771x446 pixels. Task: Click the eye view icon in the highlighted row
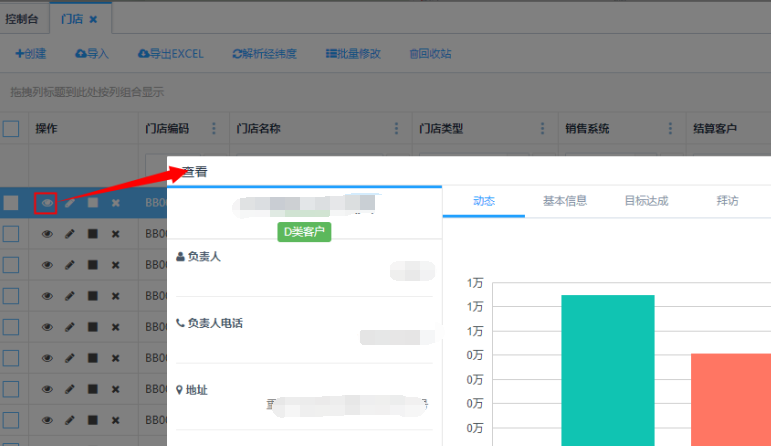pos(46,203)
